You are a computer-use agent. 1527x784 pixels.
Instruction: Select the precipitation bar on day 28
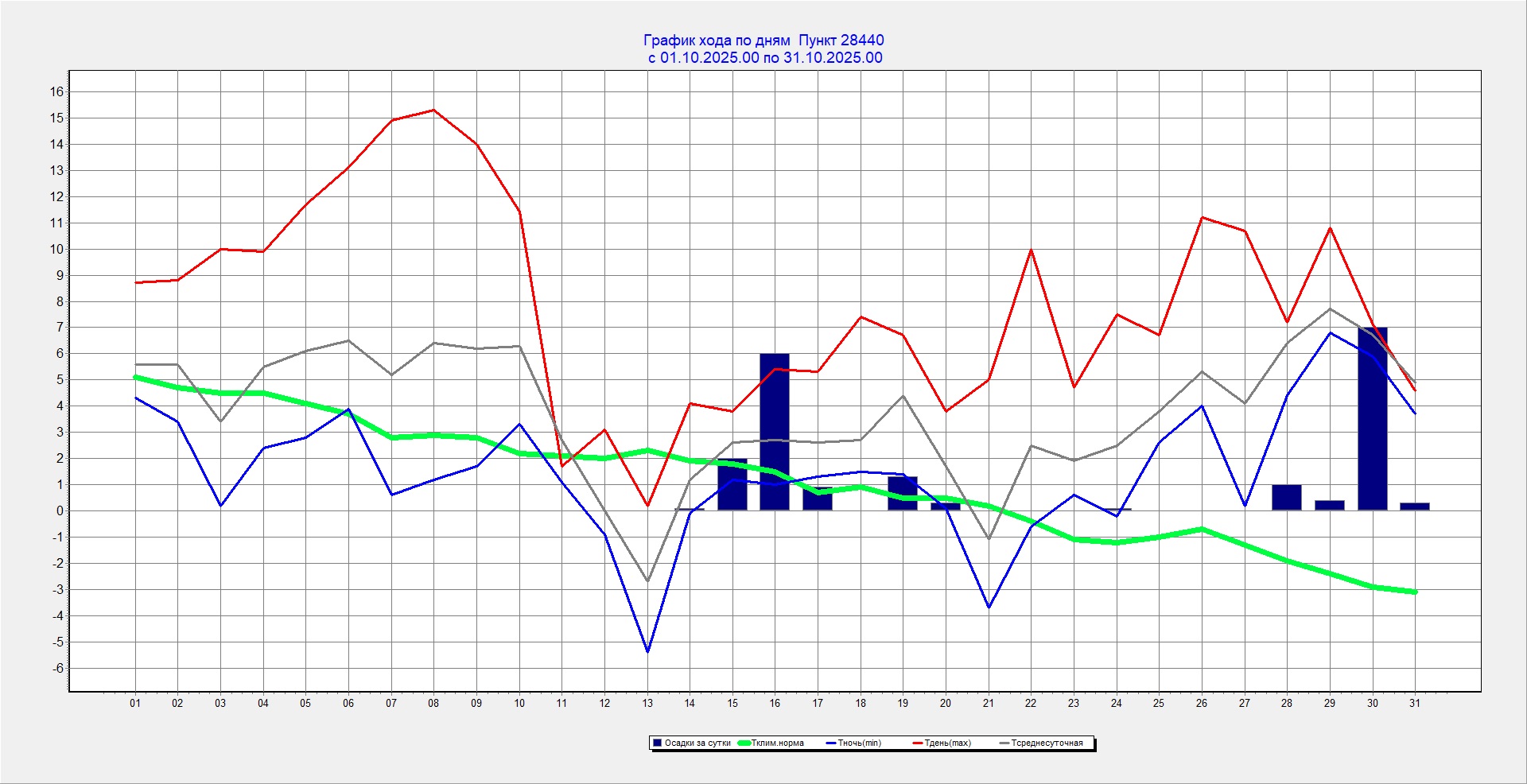pyautogui.click(x=1286, y=498)
